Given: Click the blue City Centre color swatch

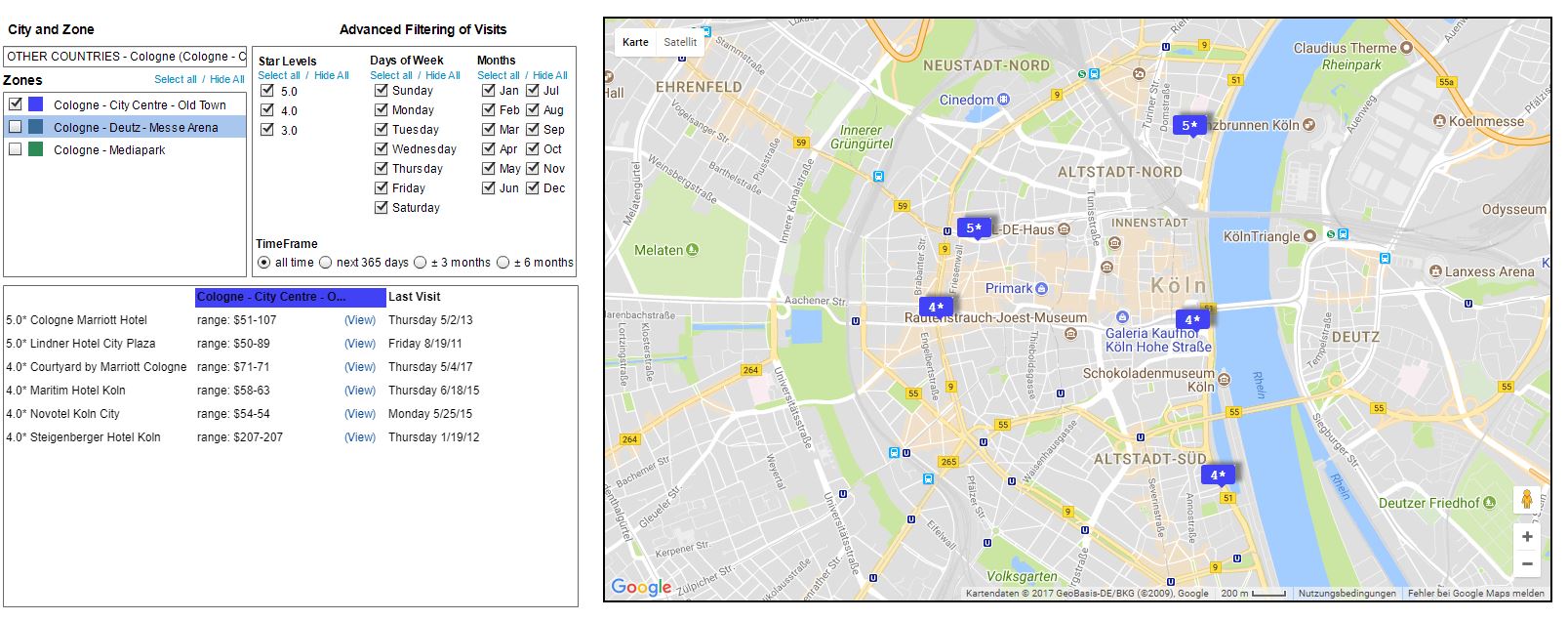Looking at the screenshot, I should (36, 103).
